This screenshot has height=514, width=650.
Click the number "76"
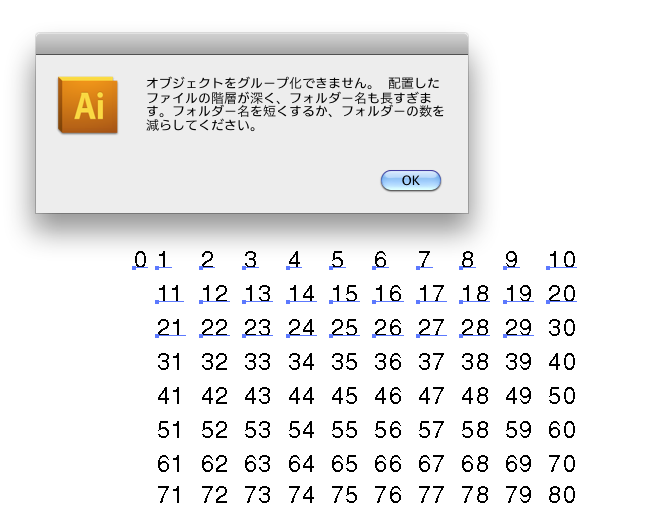[388, 495]
